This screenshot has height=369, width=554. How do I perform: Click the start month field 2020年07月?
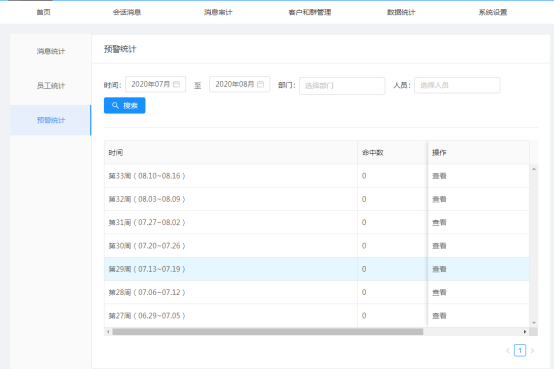[155, 84]
